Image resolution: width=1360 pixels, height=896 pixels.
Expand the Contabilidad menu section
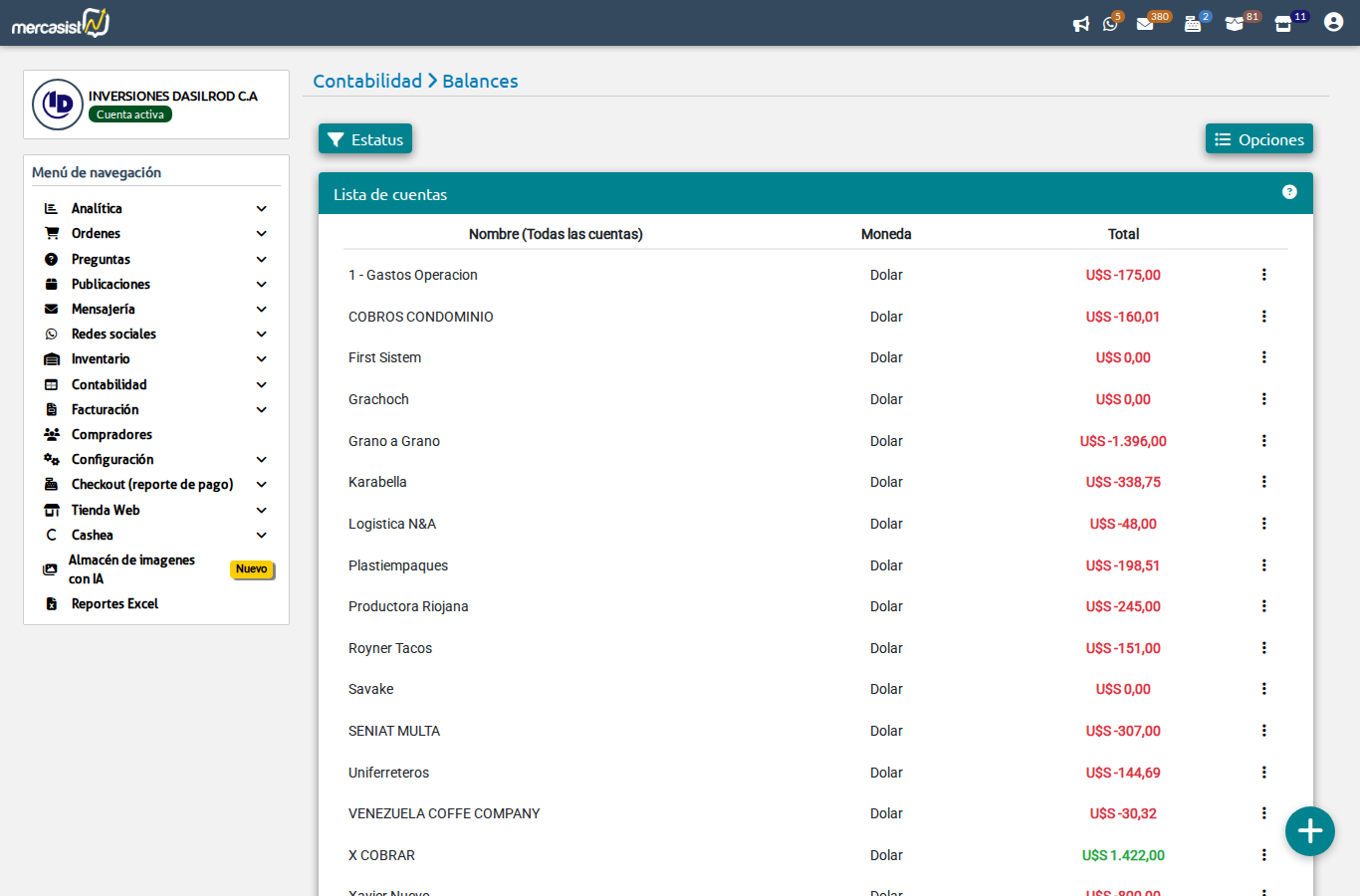[261, 384]
